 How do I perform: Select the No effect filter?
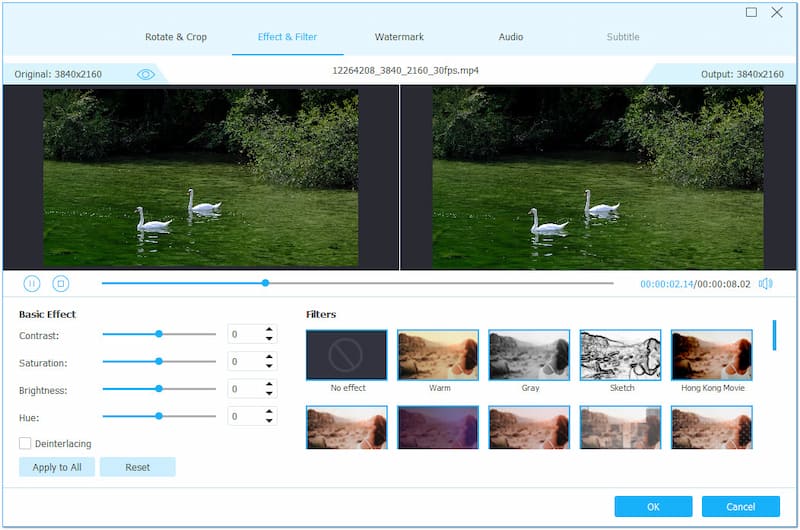(346, 355)
